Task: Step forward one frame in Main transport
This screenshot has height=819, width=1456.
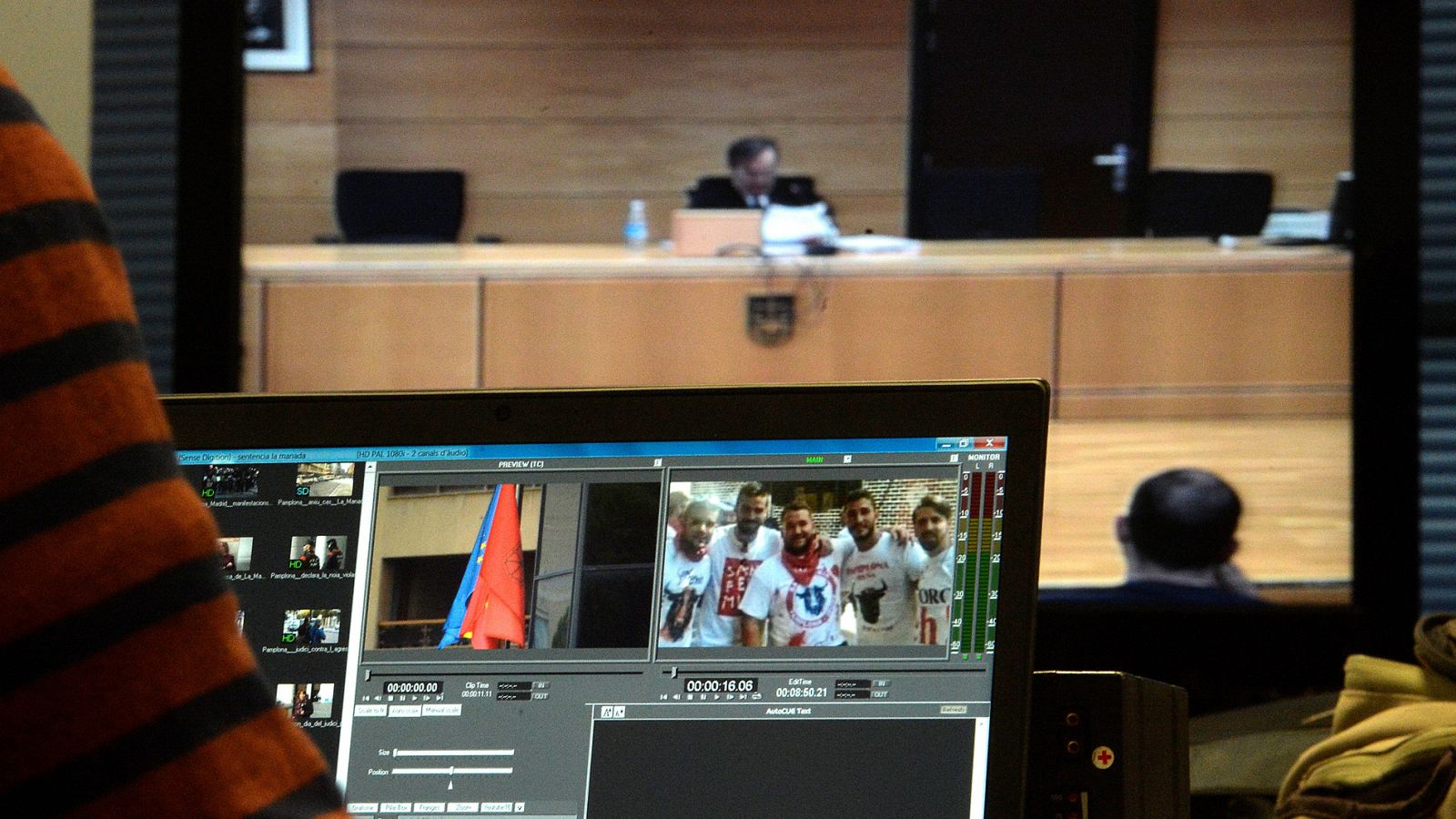Action: (x=730, y=697)
